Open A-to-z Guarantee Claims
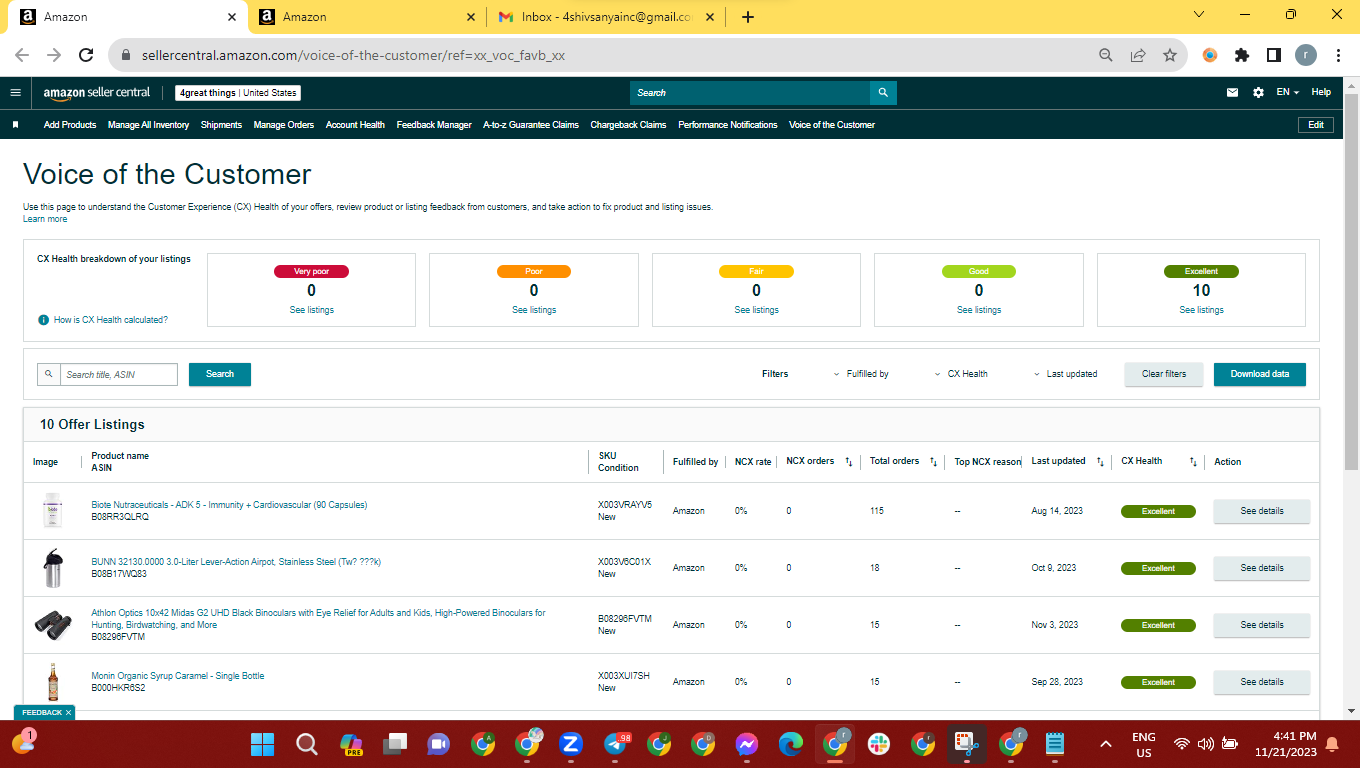Image resolution: width=1360 pixels, height=768 pixels. (531, 125)
